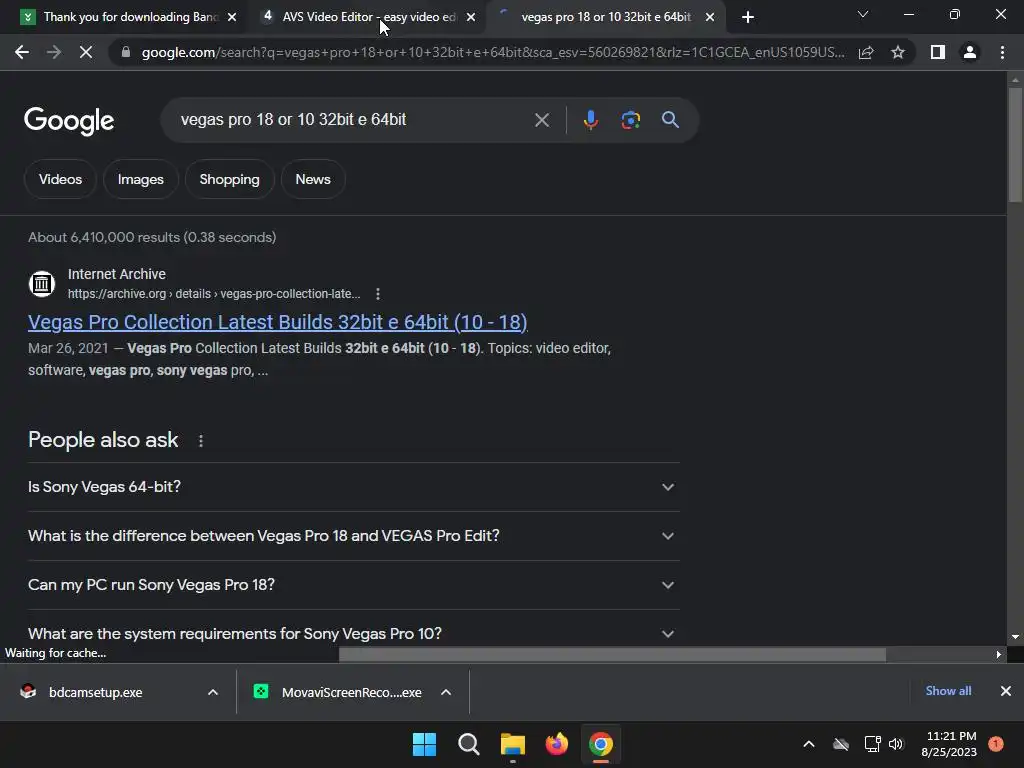Click the address bar URL

[x=493, y=52]
